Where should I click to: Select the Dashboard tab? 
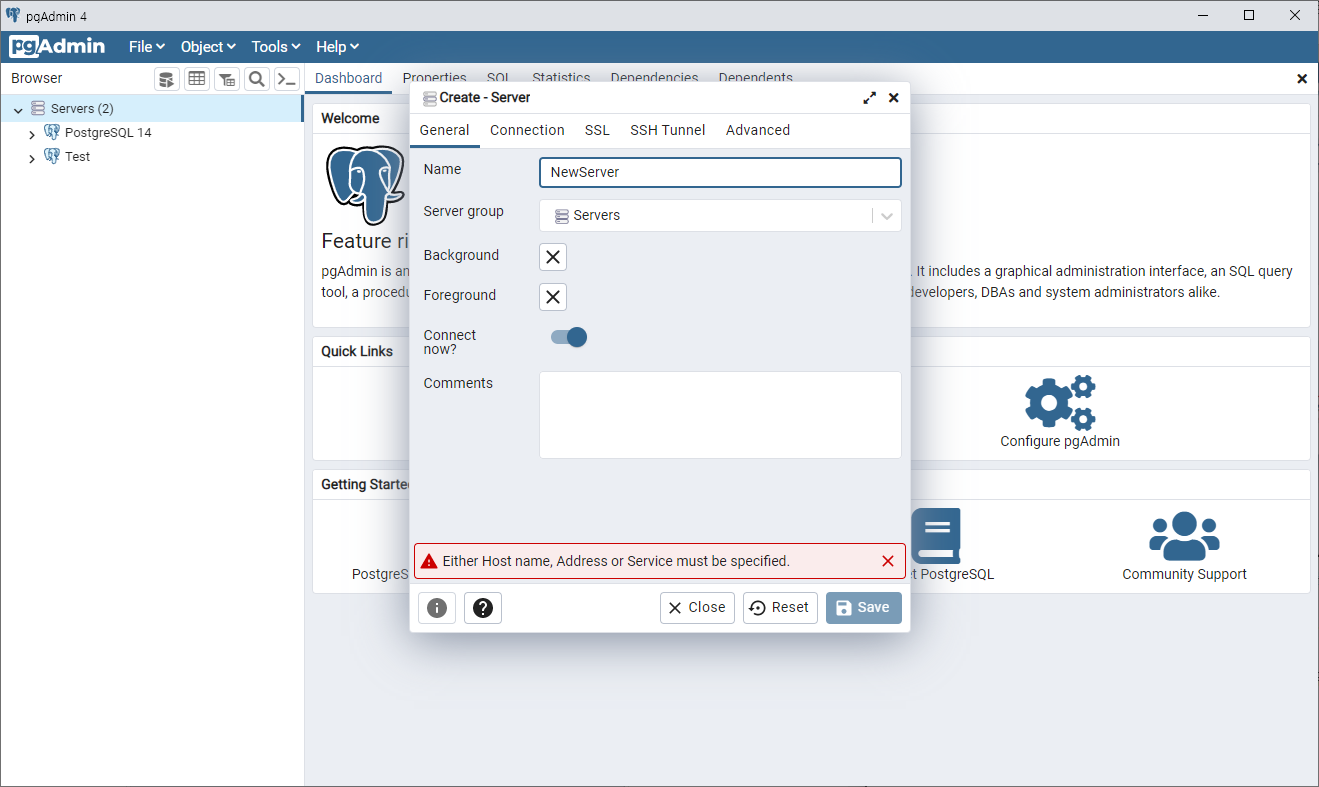pos(349,78)
